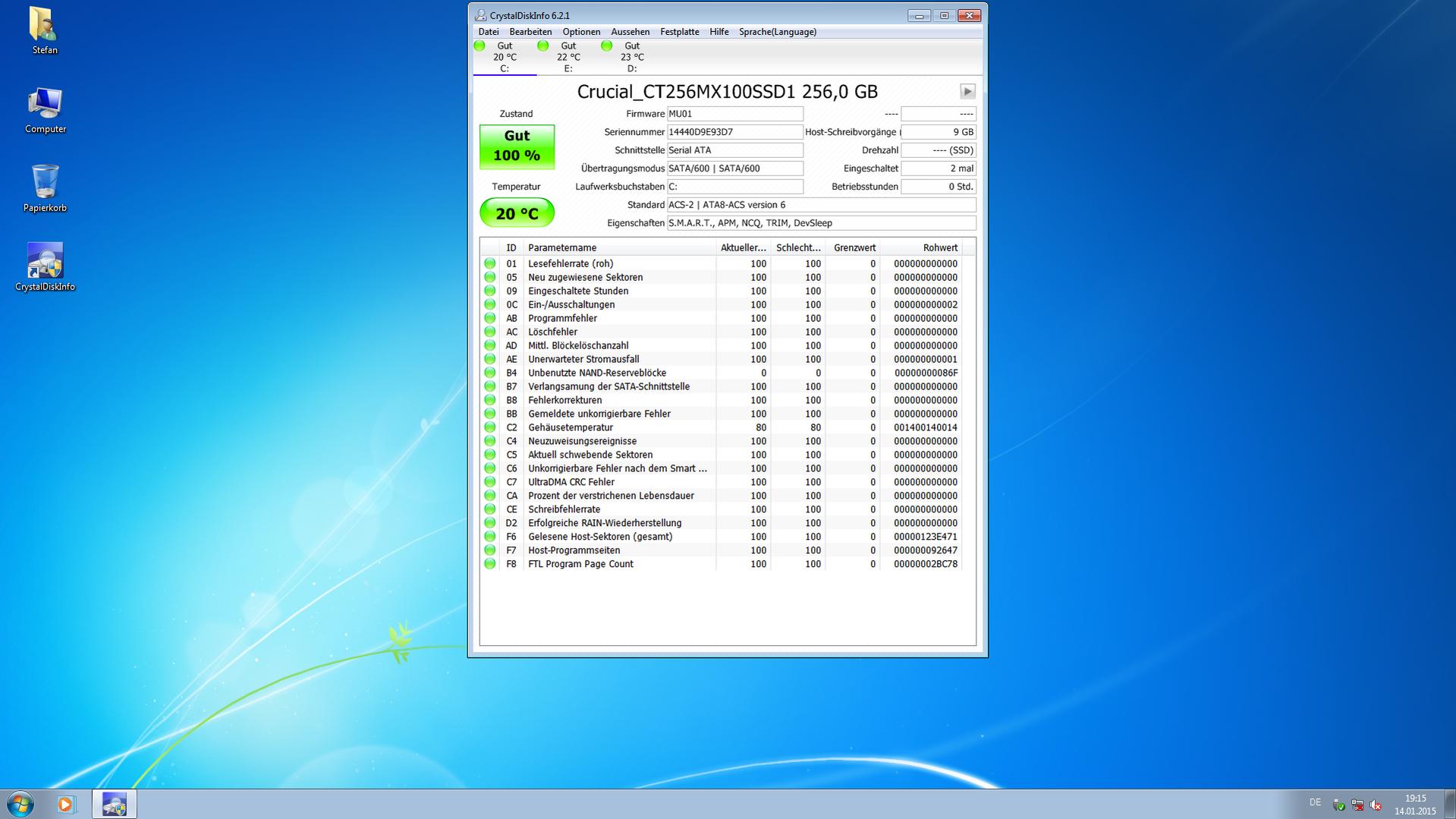Click status dot for Lesefehlerrate (roh)
This screenshot has width=1456, height=819.
click(490, 263)
